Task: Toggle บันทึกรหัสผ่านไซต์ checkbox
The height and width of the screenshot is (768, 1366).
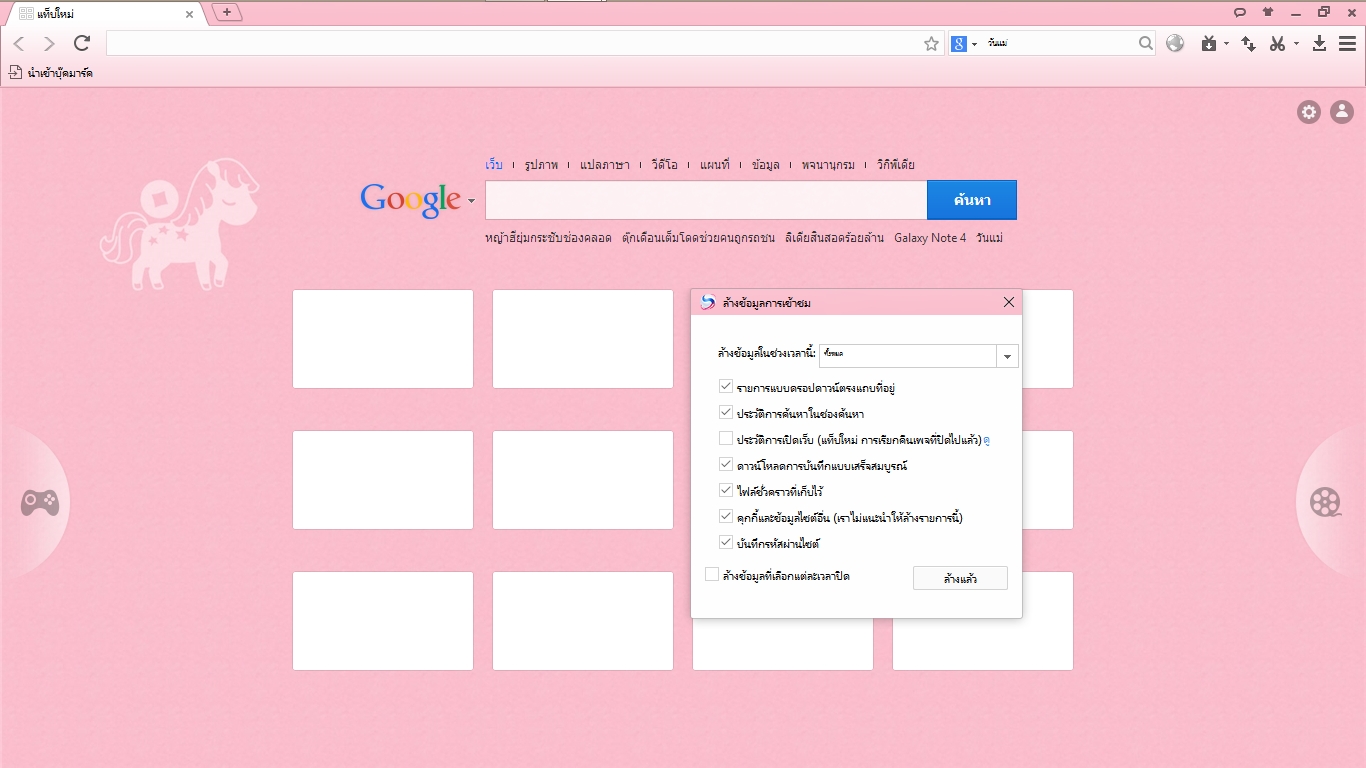Action: click(726, 542)
